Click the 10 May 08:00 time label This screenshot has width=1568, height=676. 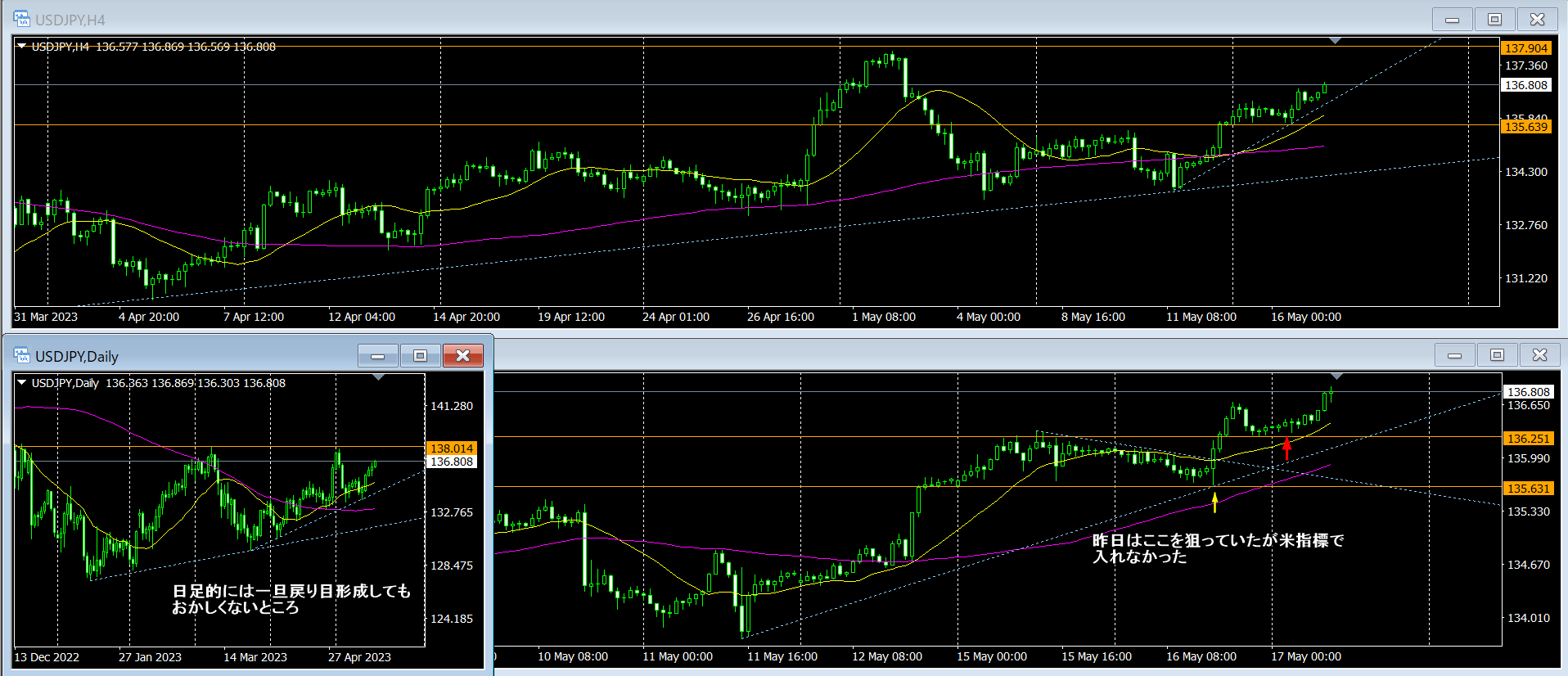[x=573, y=656]
